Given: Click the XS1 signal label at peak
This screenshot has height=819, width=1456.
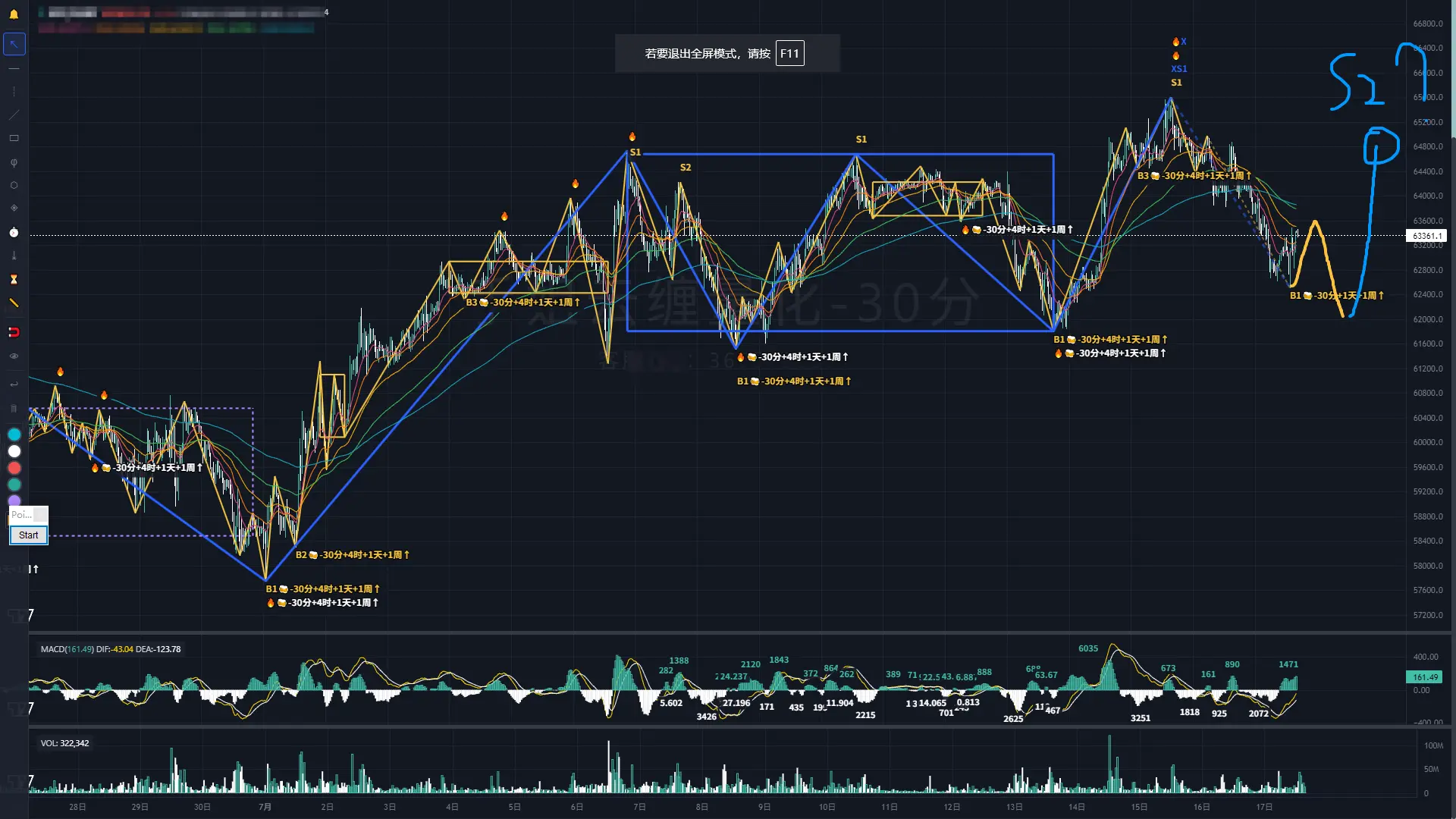Looking at the screenshot, I should coord(1179,69).
